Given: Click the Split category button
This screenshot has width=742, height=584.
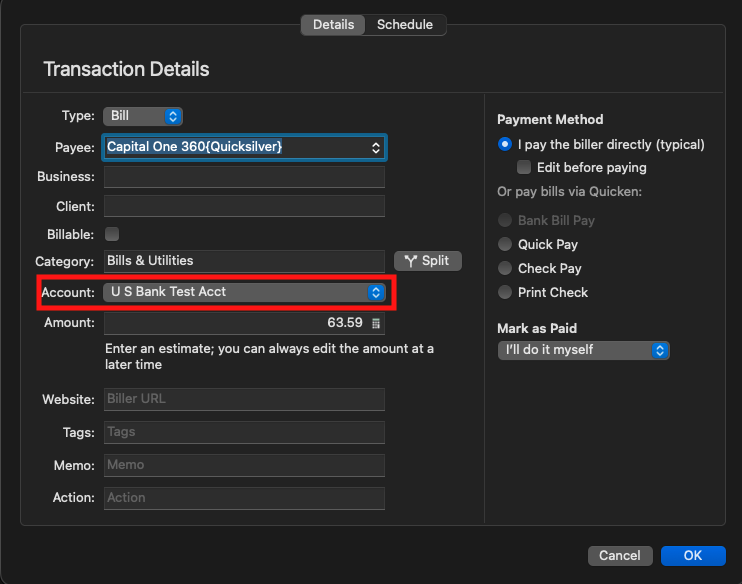Looking at the screenshot, I should pos(428,261).
